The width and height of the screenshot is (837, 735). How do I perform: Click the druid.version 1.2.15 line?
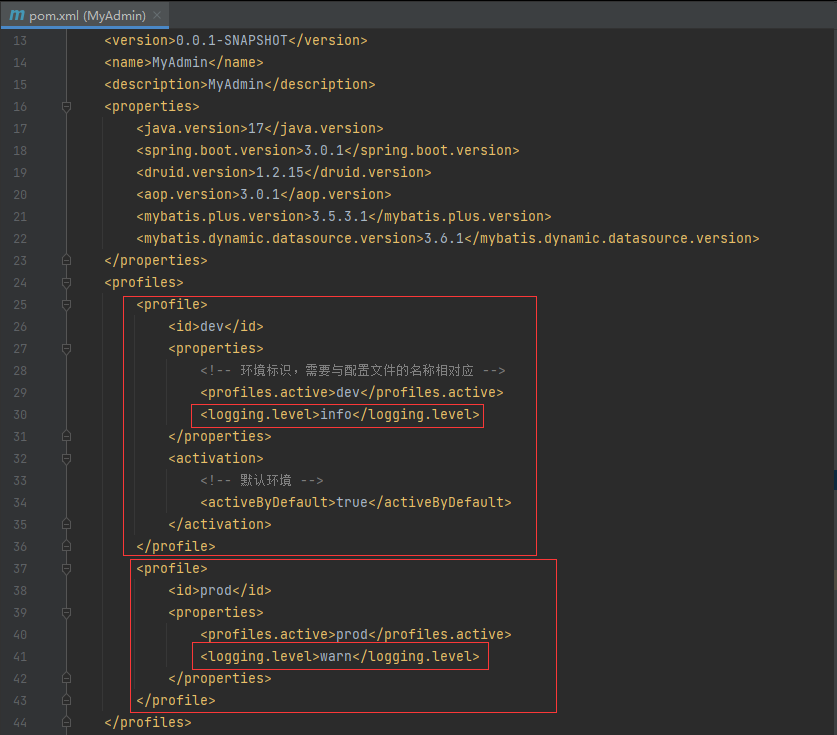coord(284,172)
